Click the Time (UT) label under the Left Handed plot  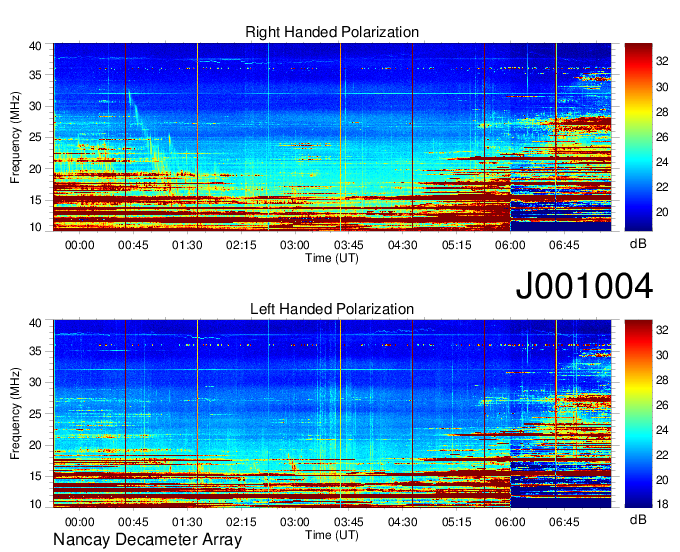click(332, 535)
